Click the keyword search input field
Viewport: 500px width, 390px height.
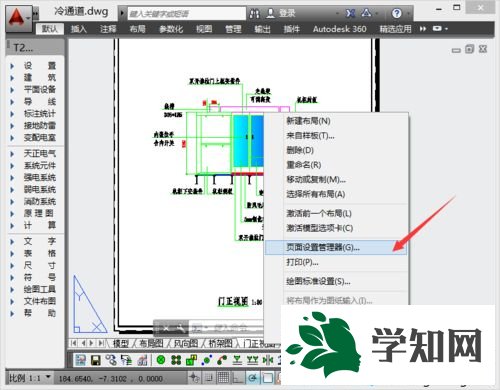tap(187, 14)
